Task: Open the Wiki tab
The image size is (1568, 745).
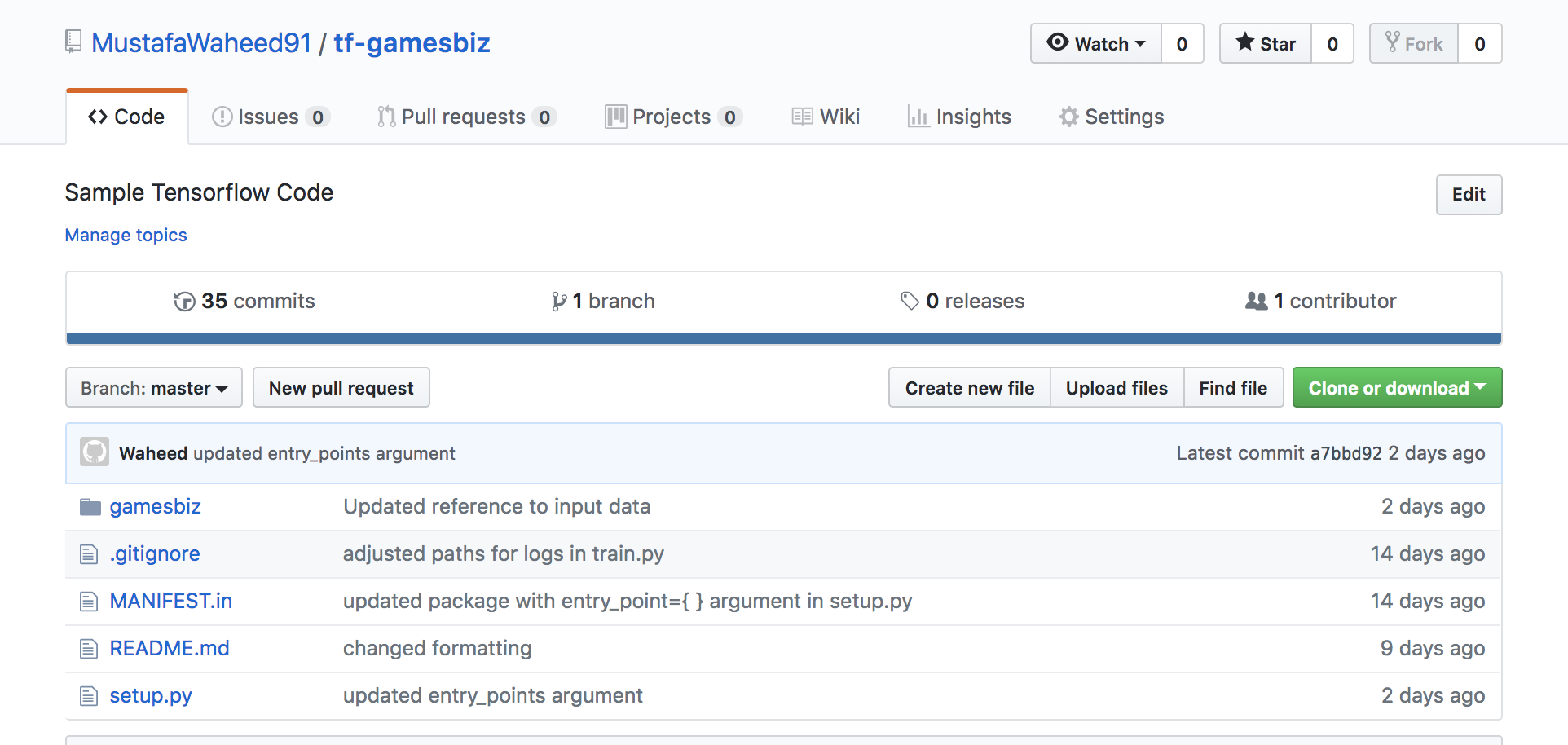Action: [x=826, y=117]
